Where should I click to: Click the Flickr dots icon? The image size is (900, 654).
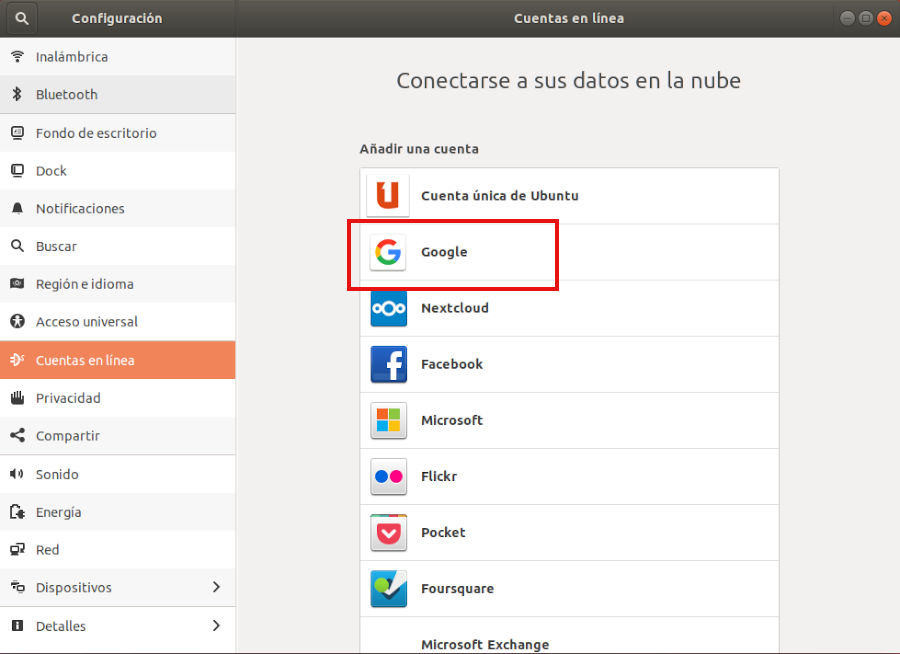(x=389, y=477)
